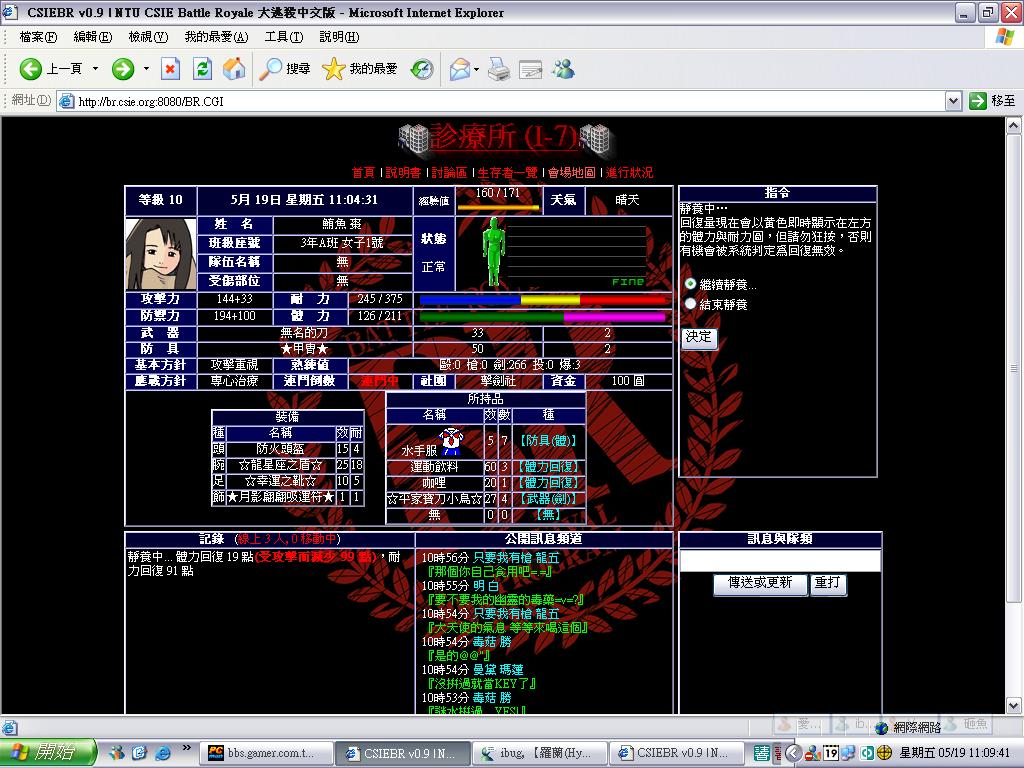Open the address bar URL dropdown
Image resolution: width=1024 pixels, height=768 pixels.
coord(953,101)
